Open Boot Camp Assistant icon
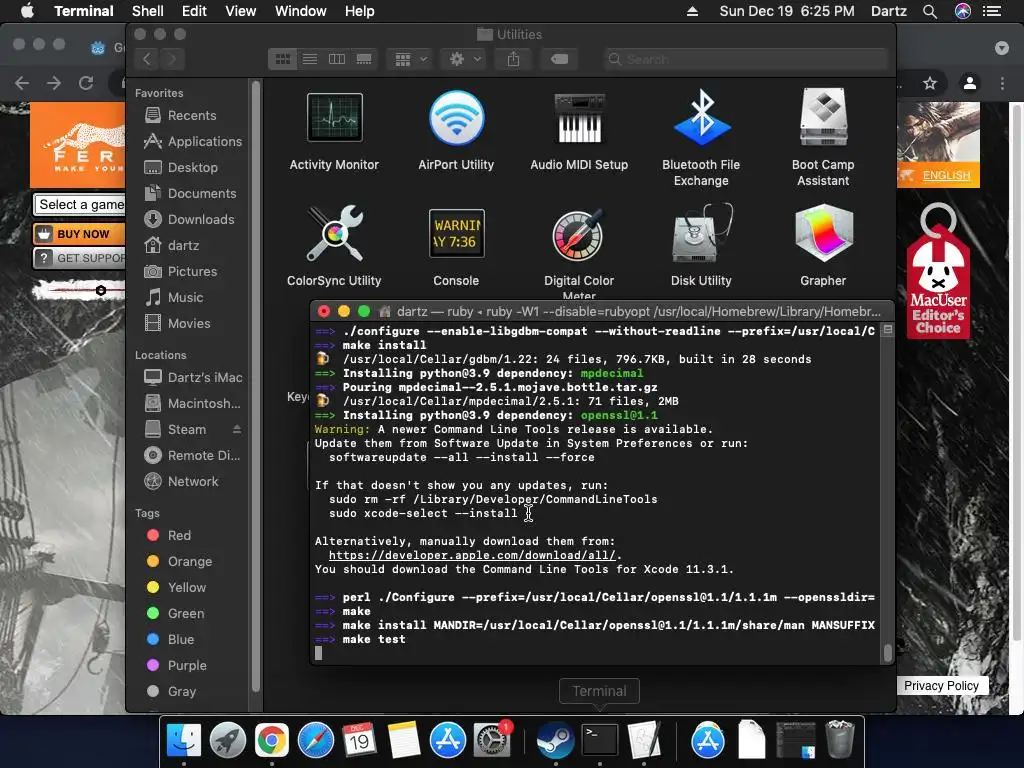This screenshot has height=768, width=1024. click(824, 118)
